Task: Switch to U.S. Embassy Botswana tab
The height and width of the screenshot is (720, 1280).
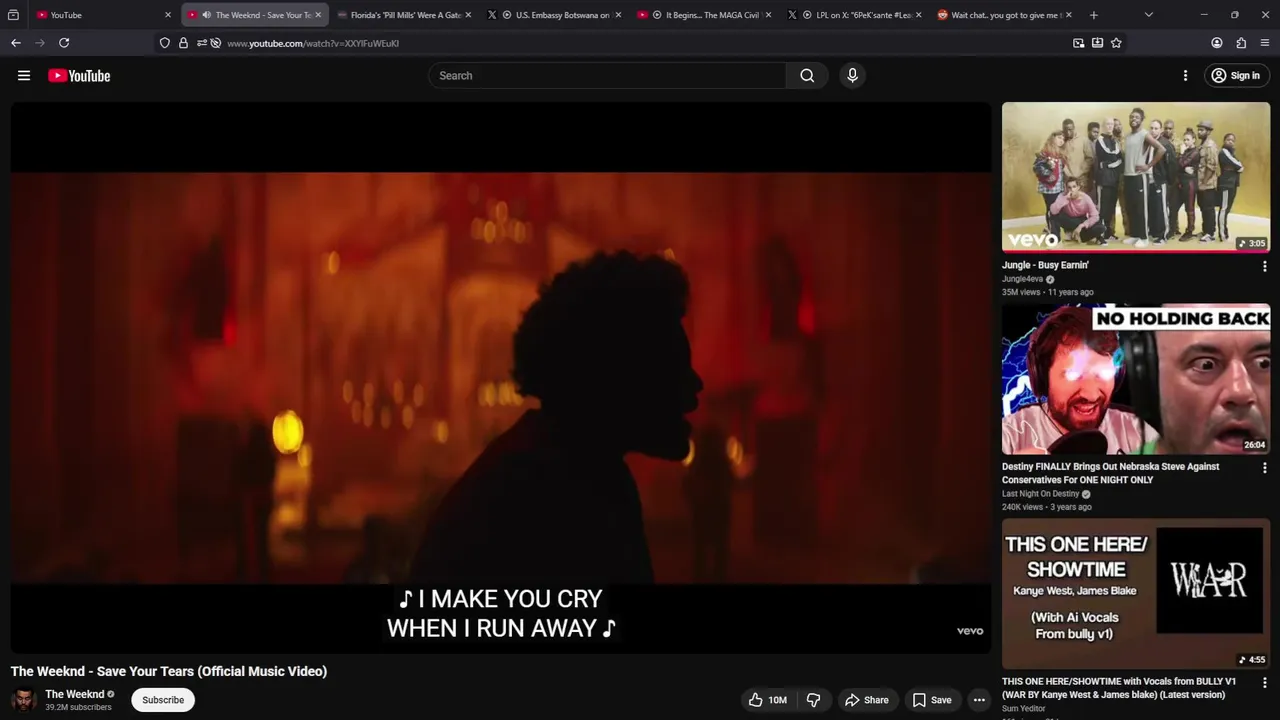Action: pos(555,15)
